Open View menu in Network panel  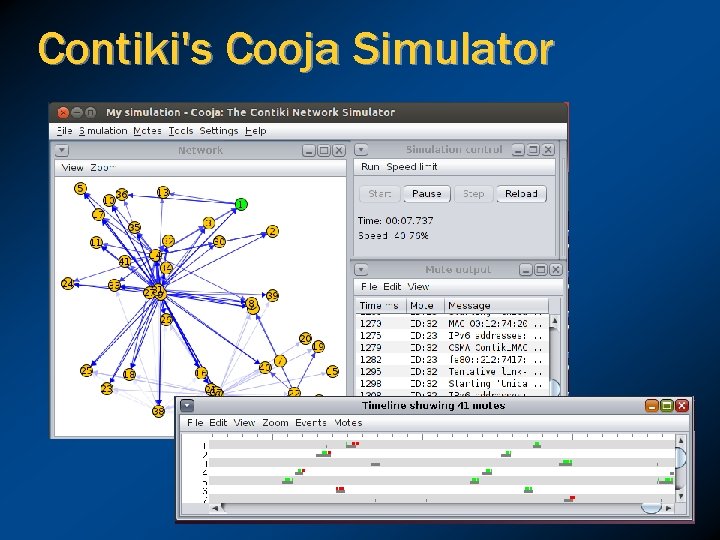coord(73,168)
